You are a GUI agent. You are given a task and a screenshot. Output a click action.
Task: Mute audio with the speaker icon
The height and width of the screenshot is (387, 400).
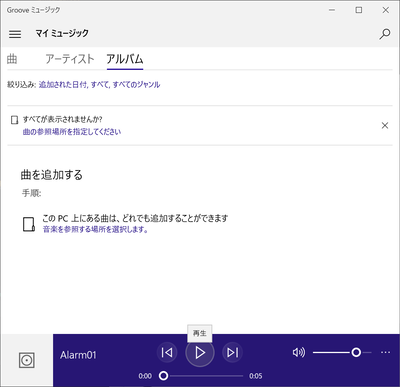299,352
